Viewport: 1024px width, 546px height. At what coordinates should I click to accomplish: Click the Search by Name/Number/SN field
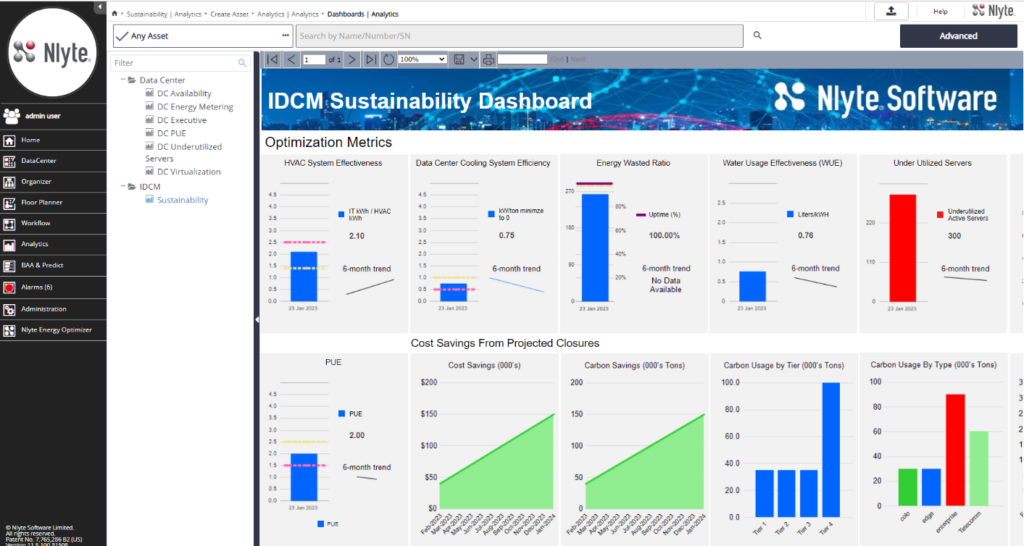click(520, 36)
